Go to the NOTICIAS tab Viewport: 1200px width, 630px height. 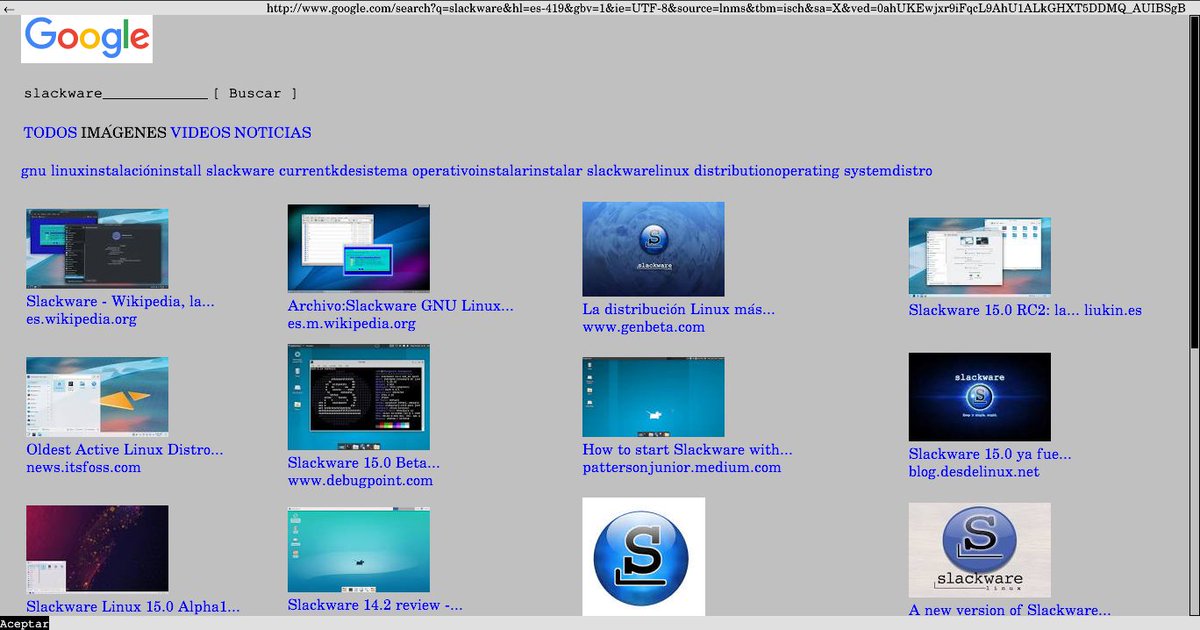point(273,132)
